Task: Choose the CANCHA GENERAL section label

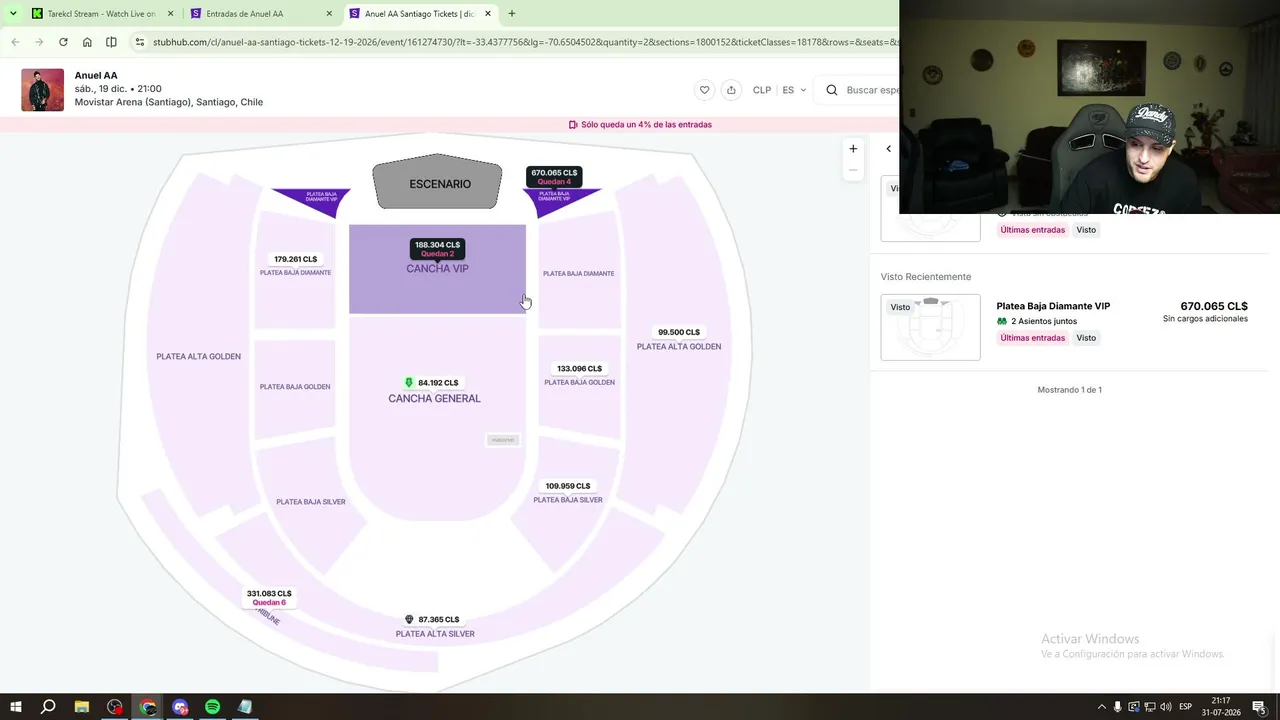Action: pyautogui.click(x=434, y=398)
